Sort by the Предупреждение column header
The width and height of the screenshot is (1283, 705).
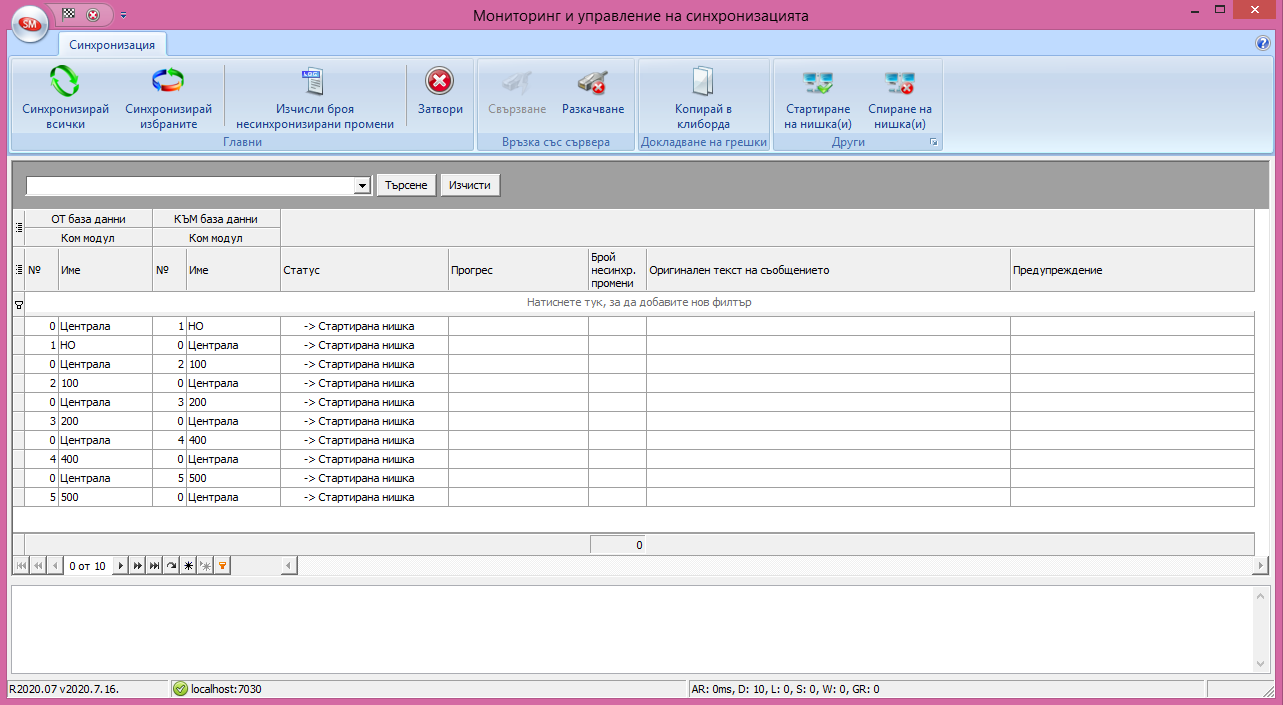[x=1132, y=270]
